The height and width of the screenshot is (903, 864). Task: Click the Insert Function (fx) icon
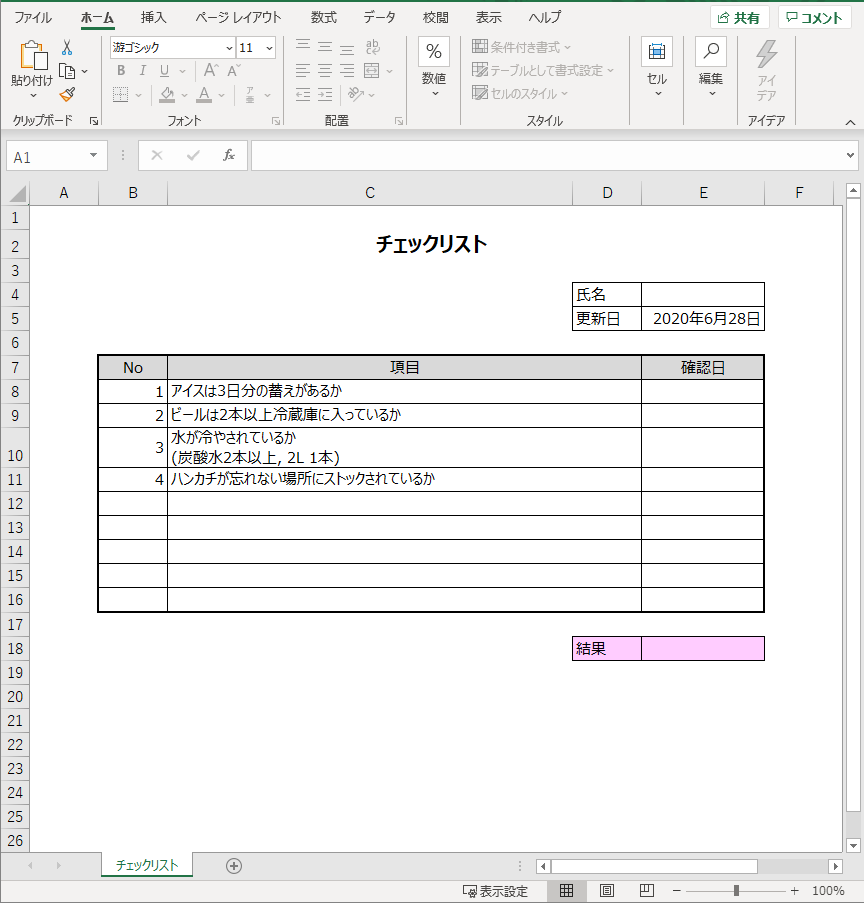229,155
